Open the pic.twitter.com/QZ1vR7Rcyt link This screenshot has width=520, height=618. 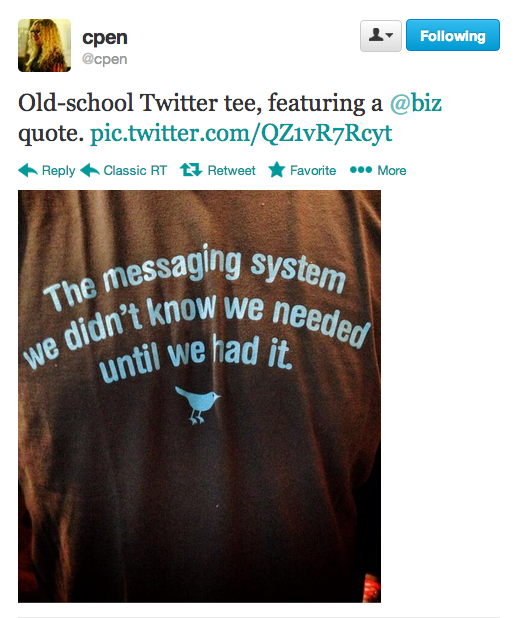(x=241, y=134)
